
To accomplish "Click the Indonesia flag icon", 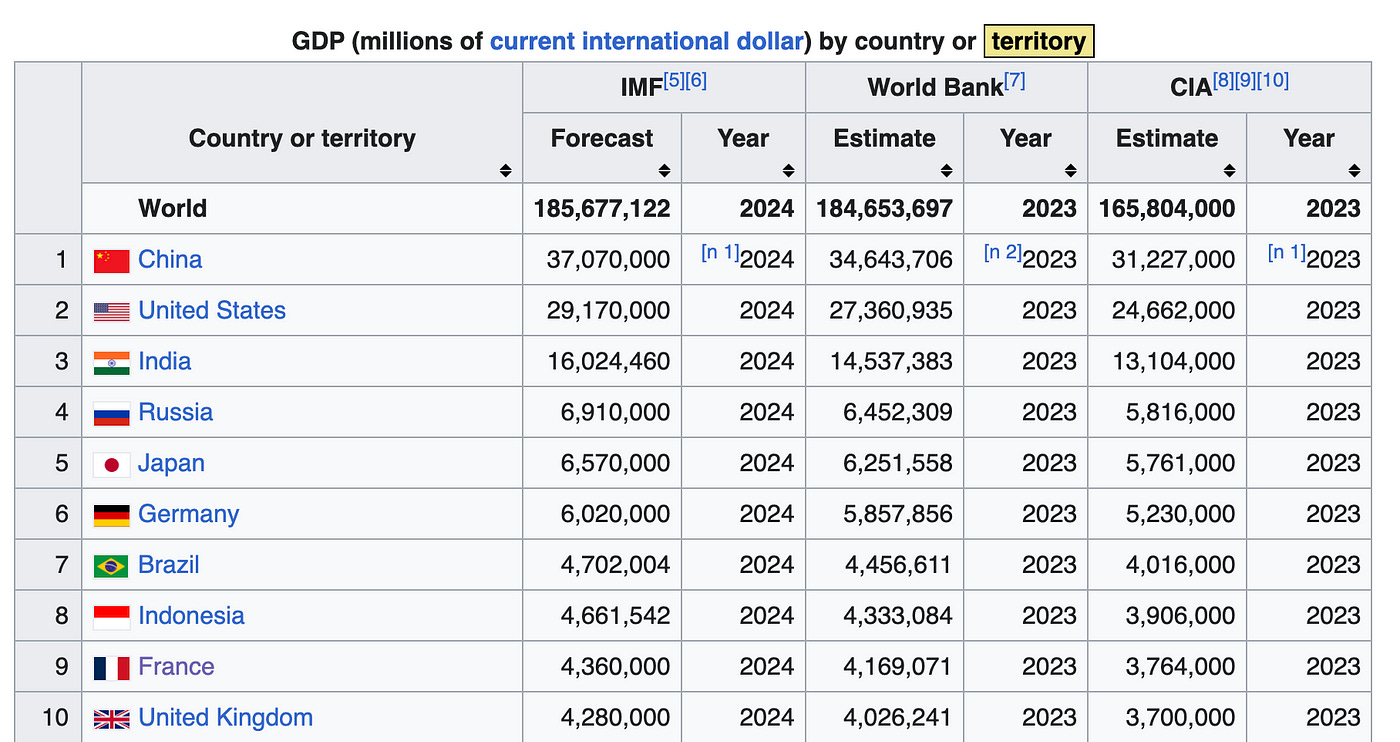I will pyautogui.click(x=111, y=617).
